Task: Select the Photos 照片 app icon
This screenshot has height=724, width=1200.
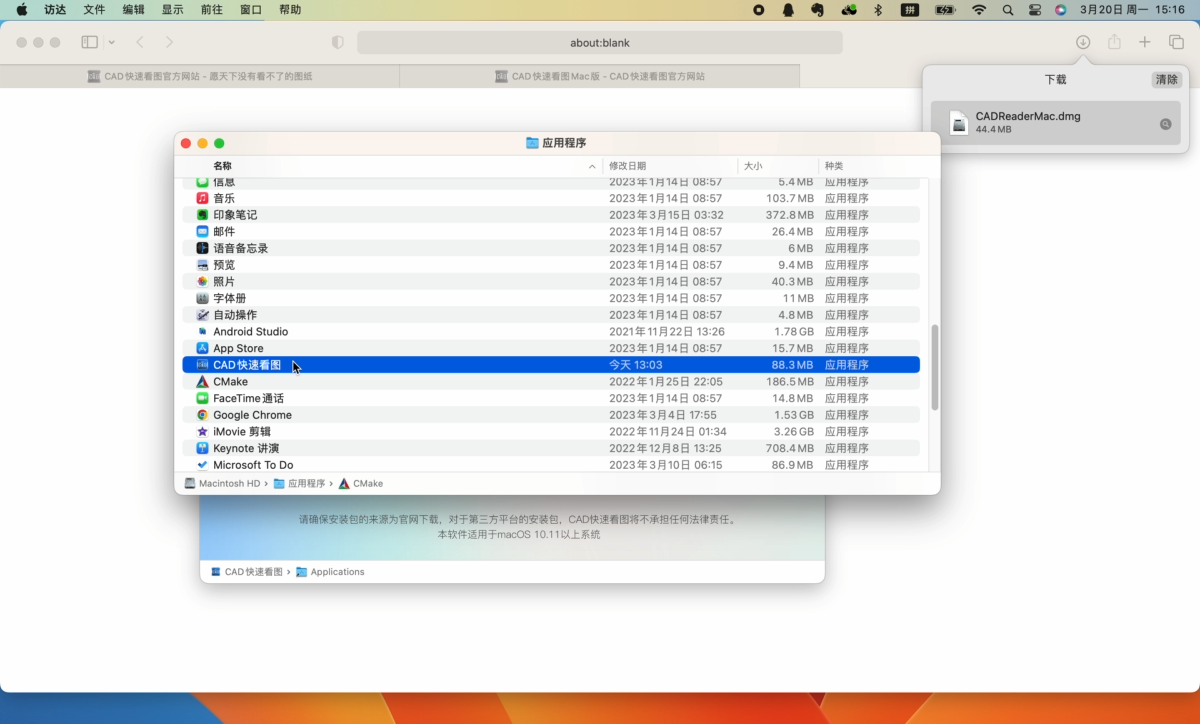Action: (x=202, y=281)
